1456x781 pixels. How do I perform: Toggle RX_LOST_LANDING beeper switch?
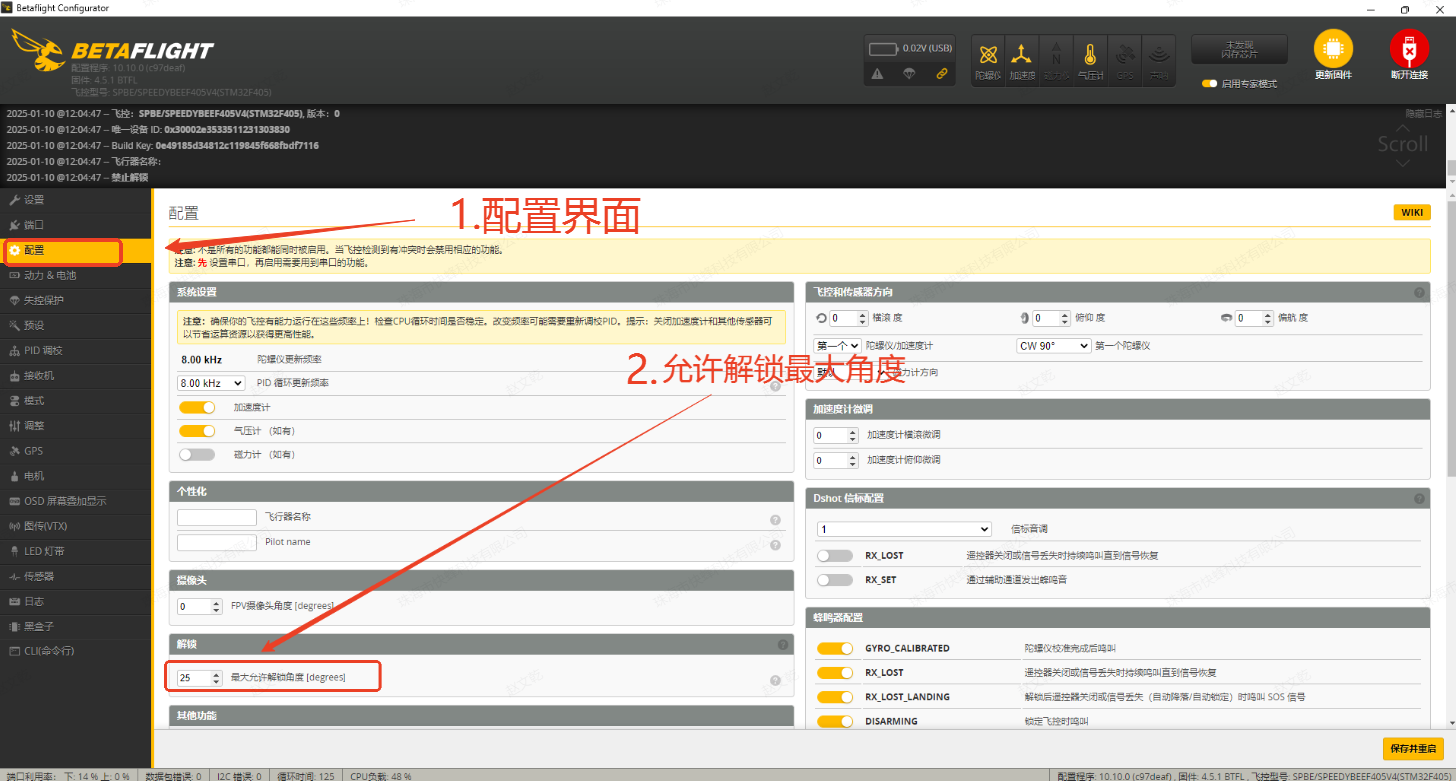point(835,696)
